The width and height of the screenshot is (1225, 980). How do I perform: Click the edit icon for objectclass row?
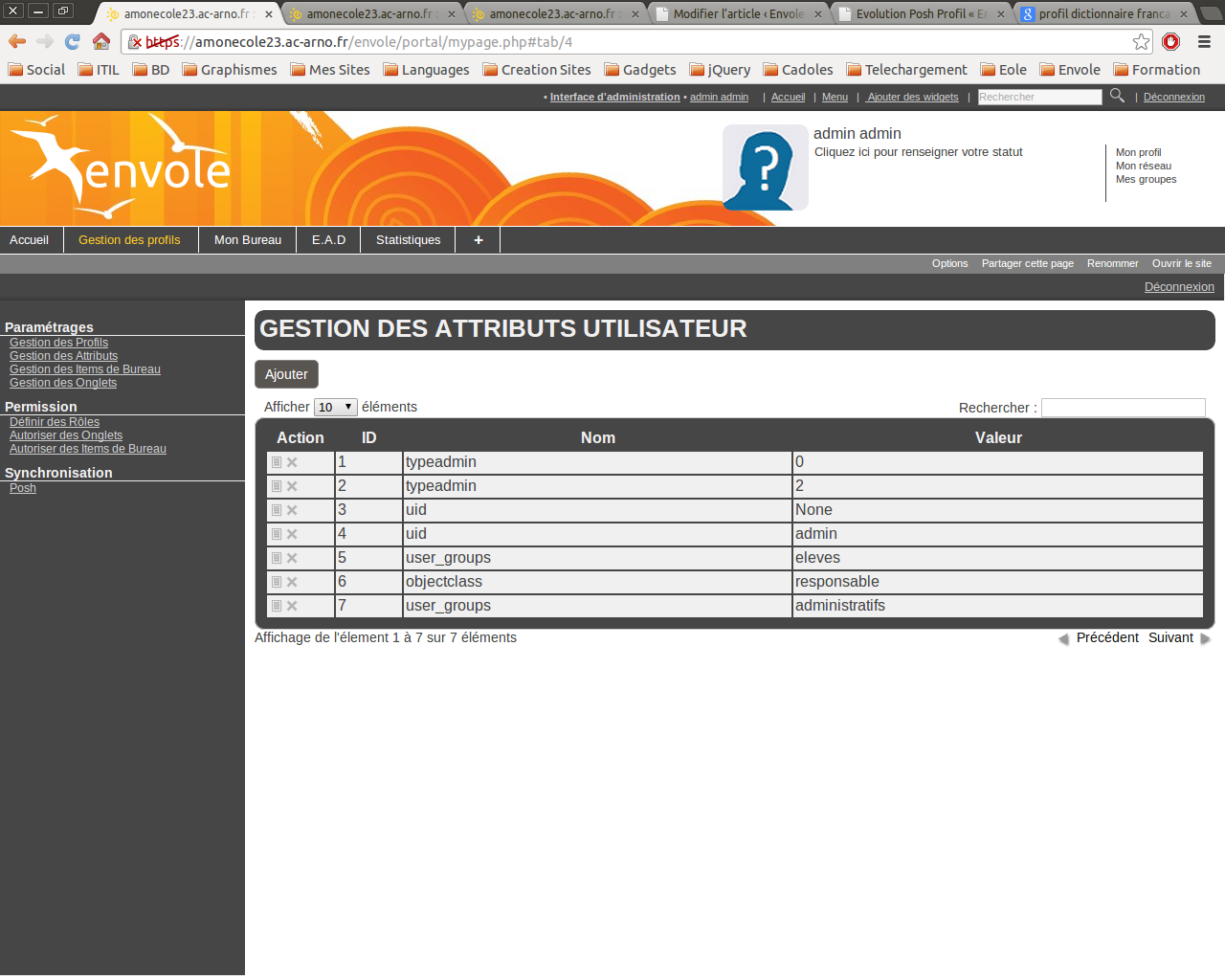pos(277,582)
